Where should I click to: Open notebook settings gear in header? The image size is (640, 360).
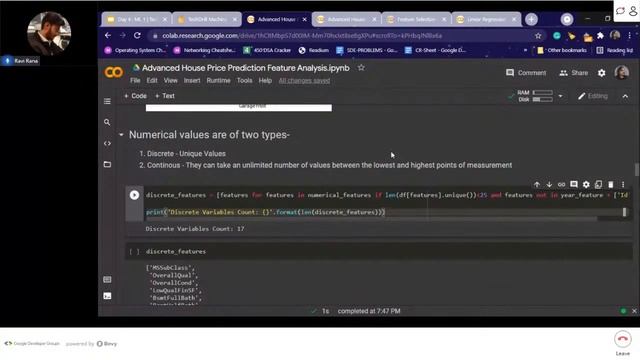[x=602, y=73]
